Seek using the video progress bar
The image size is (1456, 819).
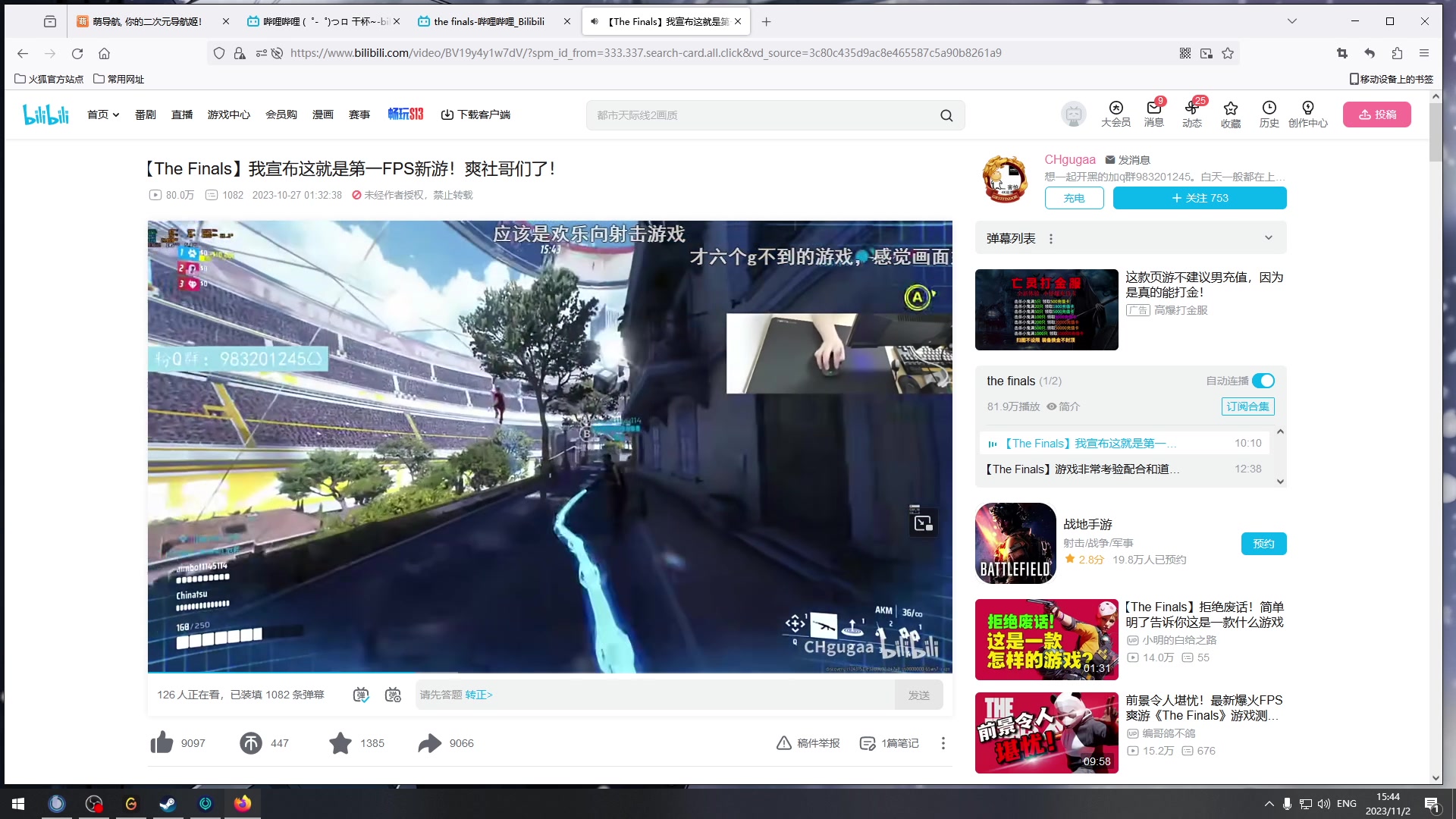pos(550,672)
